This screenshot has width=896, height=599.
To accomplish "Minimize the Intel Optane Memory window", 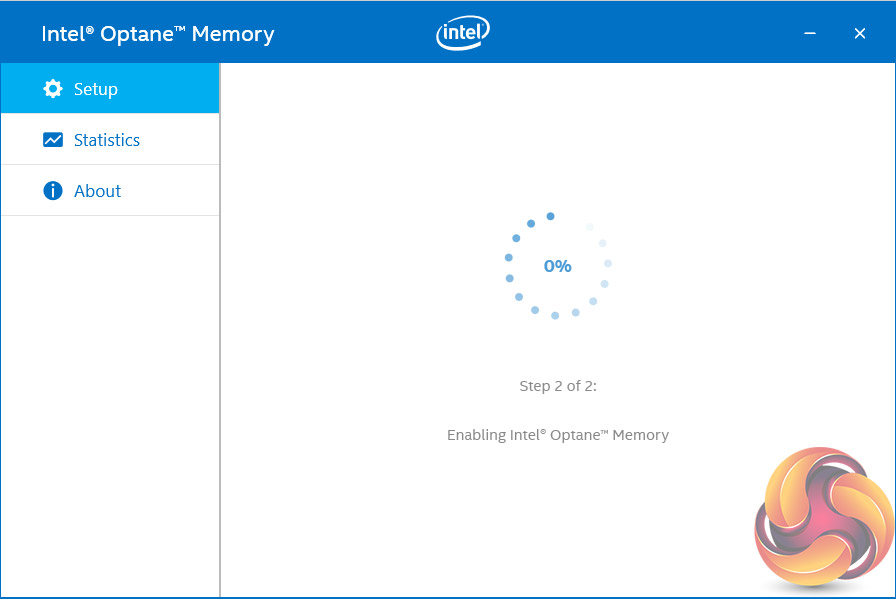I will (x=811, y=34).
